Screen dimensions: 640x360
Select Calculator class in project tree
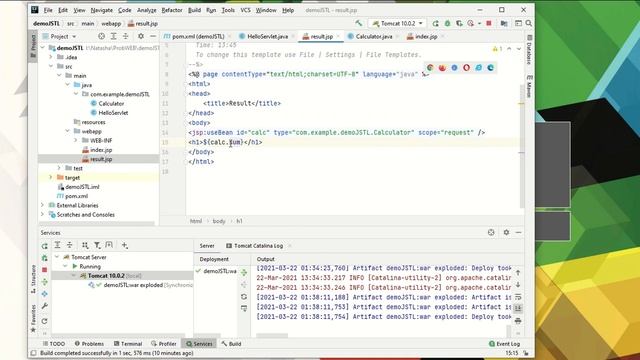111,103
